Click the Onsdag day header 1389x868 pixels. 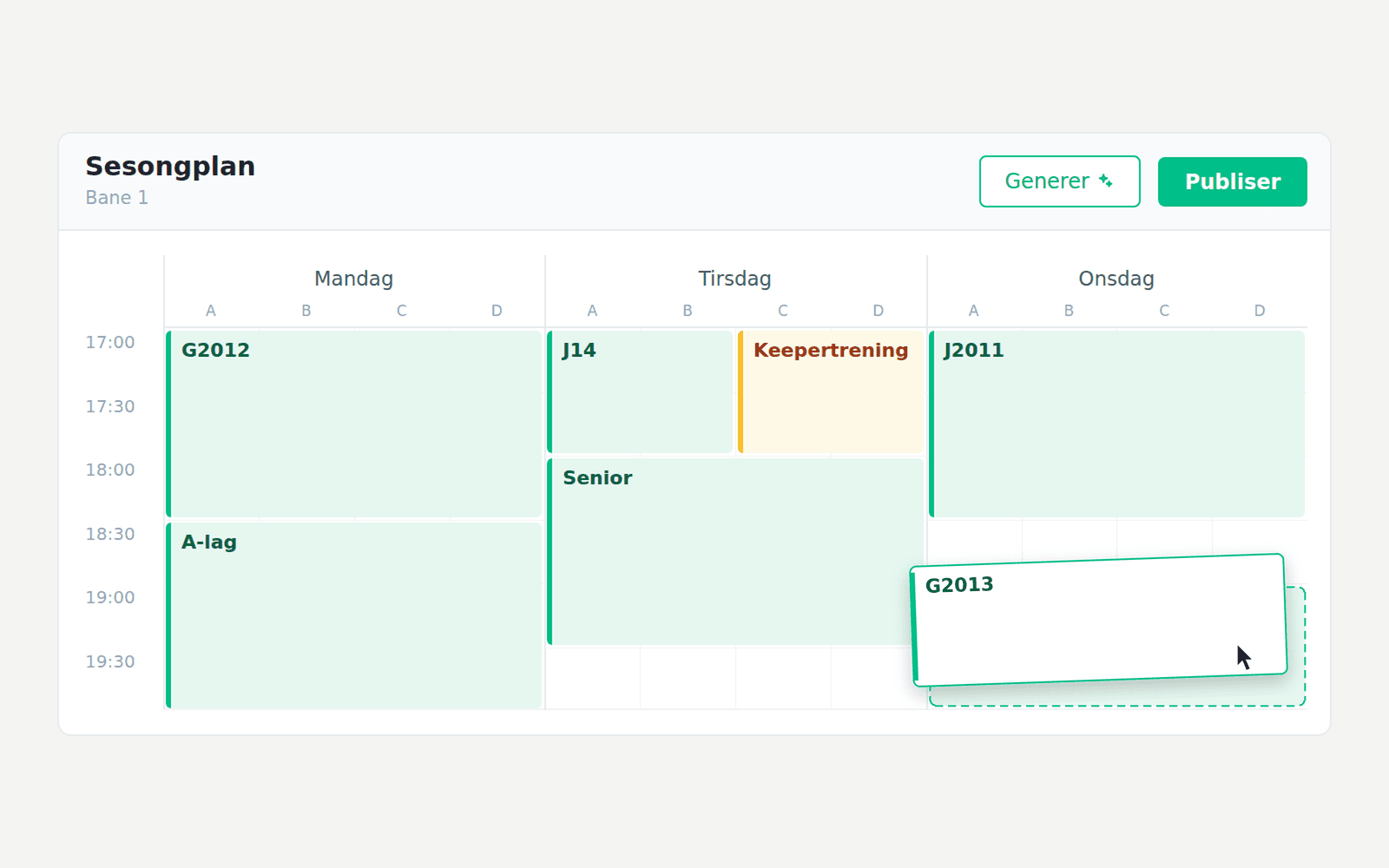click(1116, 279)
